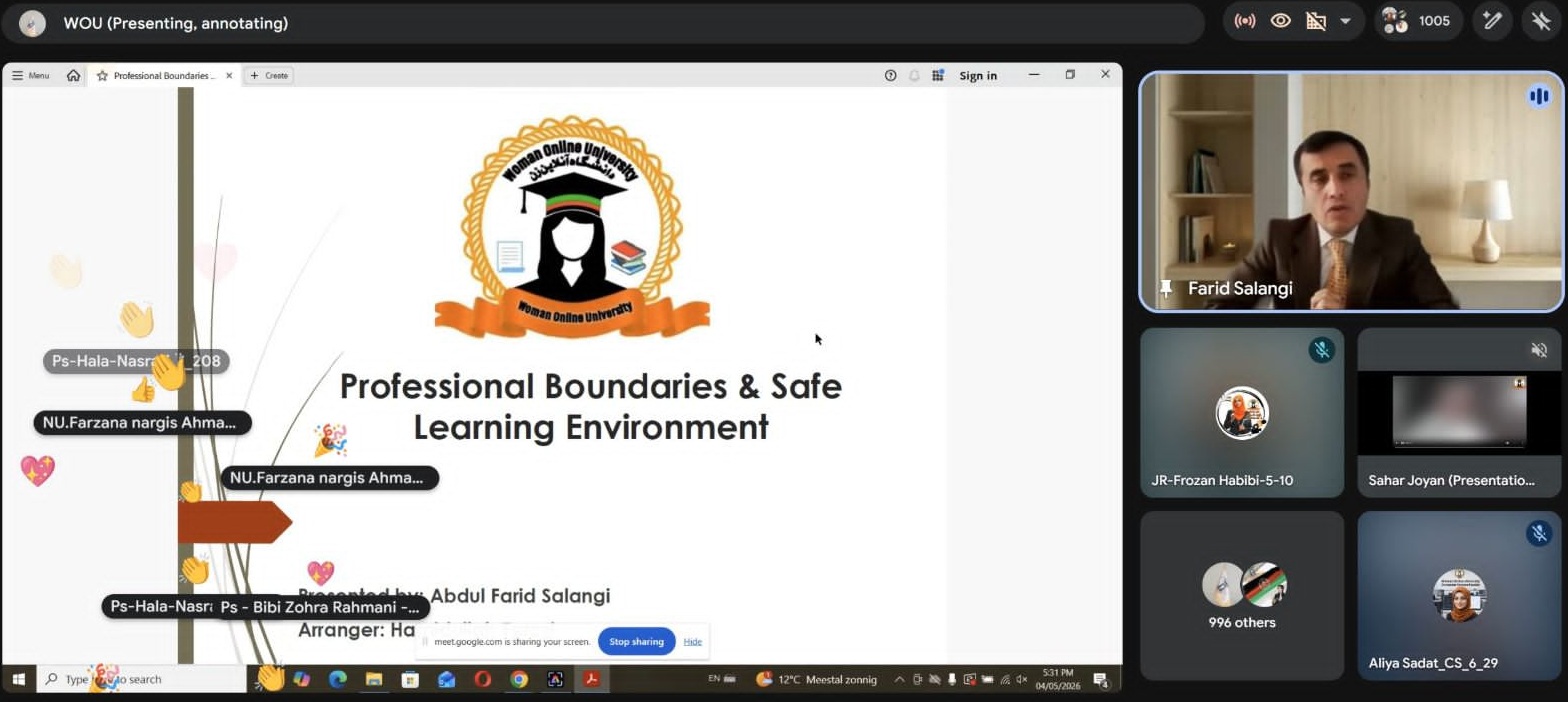Open the 12°C Meestal zonnig weather widget

(816, 679)
